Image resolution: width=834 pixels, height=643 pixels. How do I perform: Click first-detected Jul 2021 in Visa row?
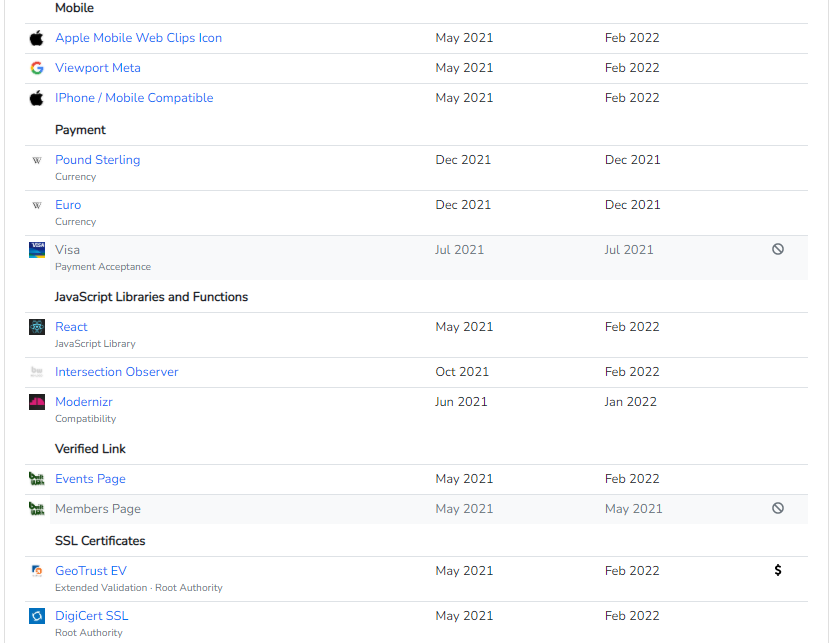[460, 250]
